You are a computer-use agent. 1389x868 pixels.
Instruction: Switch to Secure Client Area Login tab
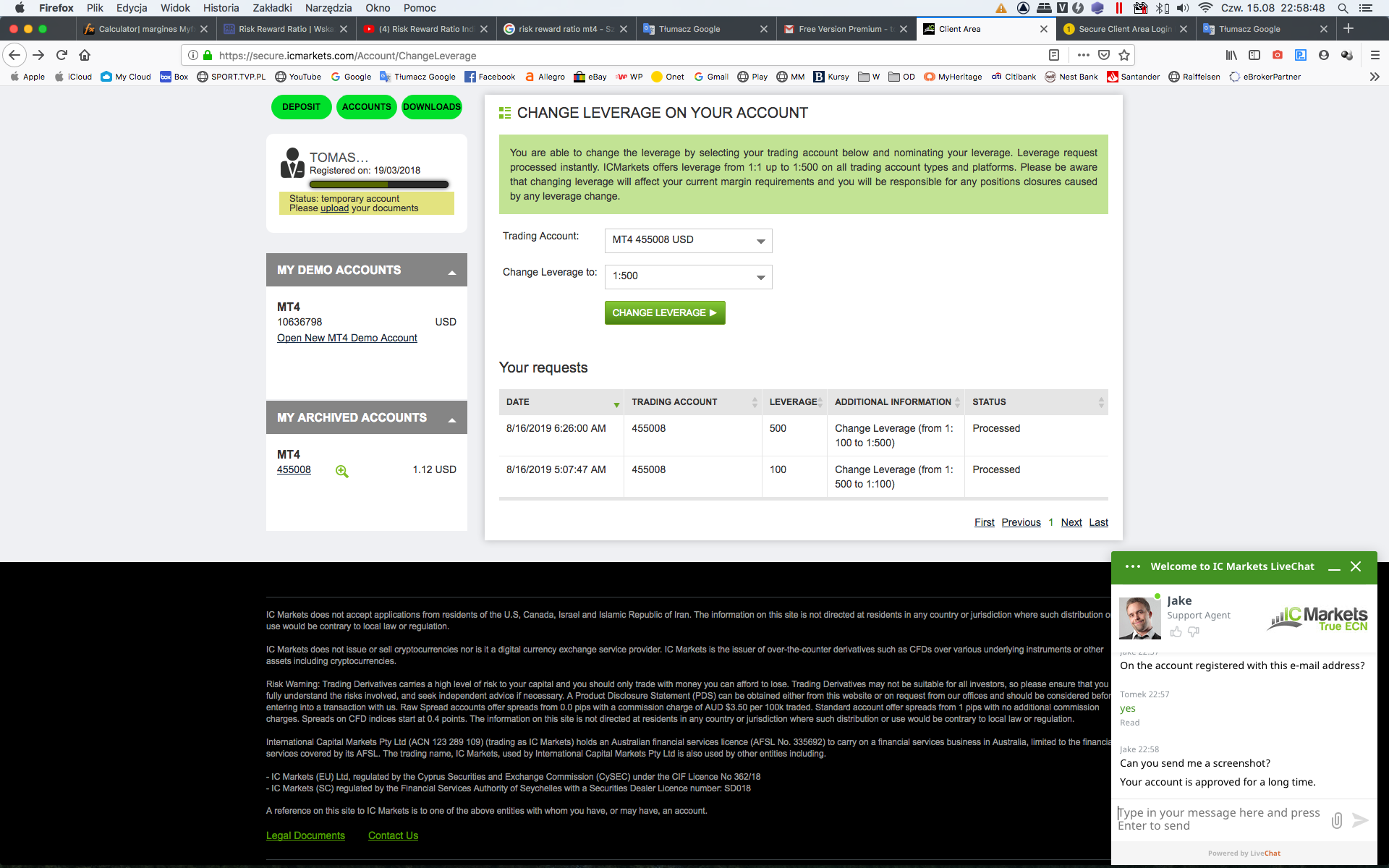point(1124,29)
